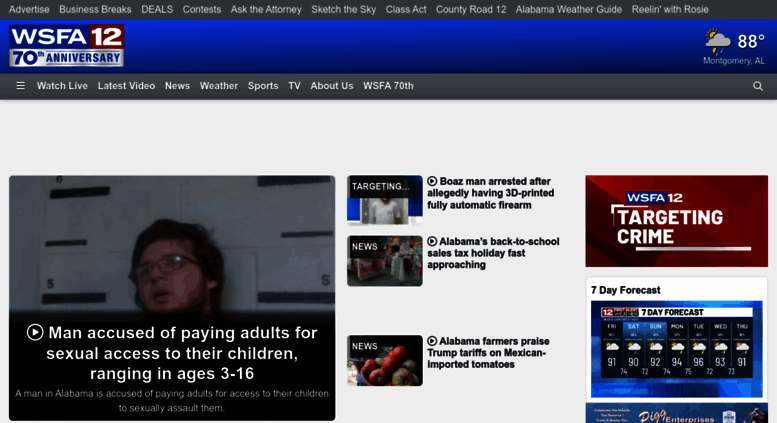Open Weather menu item
Viewport: 777px width, 423px height.
click(219, 86)
